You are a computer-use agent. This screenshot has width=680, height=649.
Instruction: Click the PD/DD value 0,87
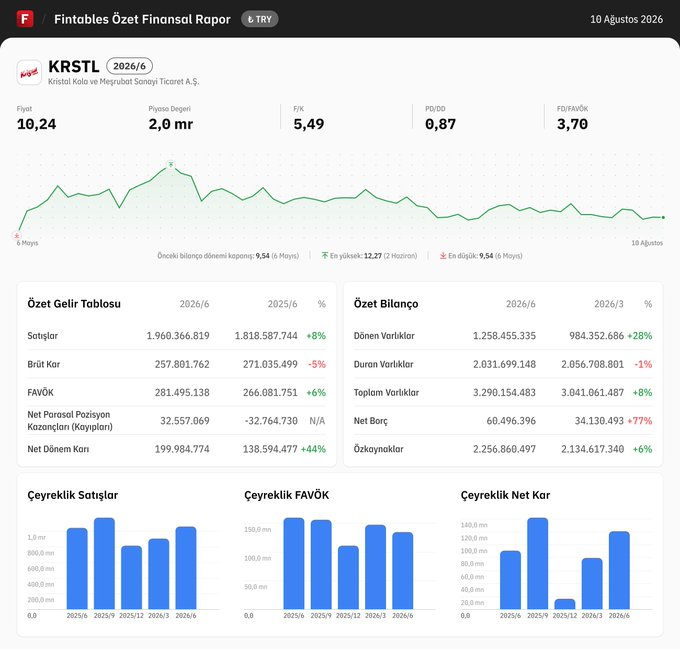[x=441, y=124]
